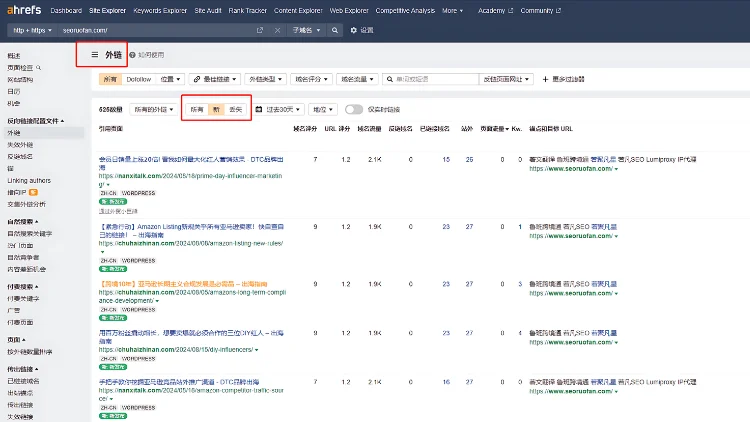Select the Dofollow filter
Viewport: 750px width, 422px height.
[139, 79]
